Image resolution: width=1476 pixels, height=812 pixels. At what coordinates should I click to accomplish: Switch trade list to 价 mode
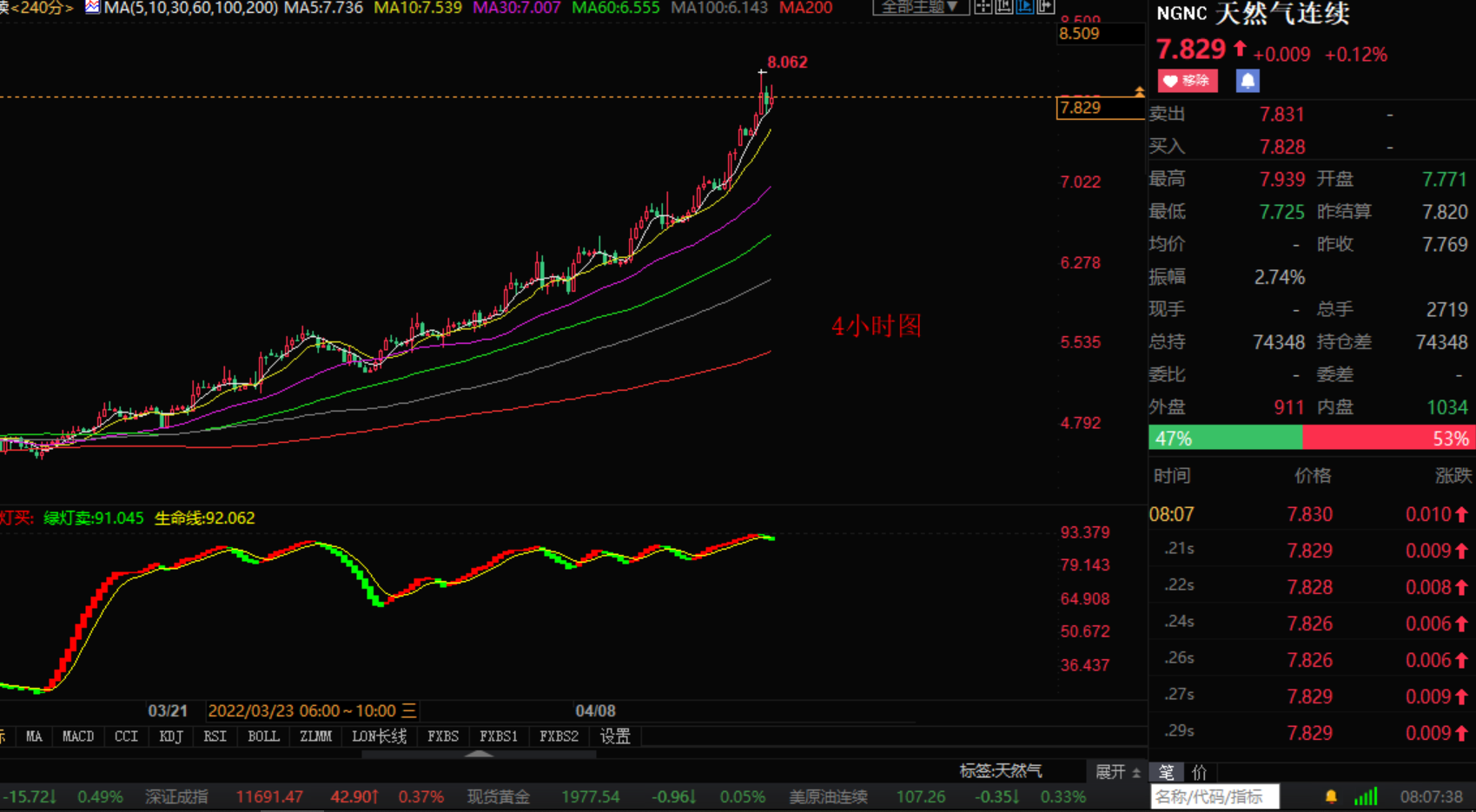(x=1200, y=772)
